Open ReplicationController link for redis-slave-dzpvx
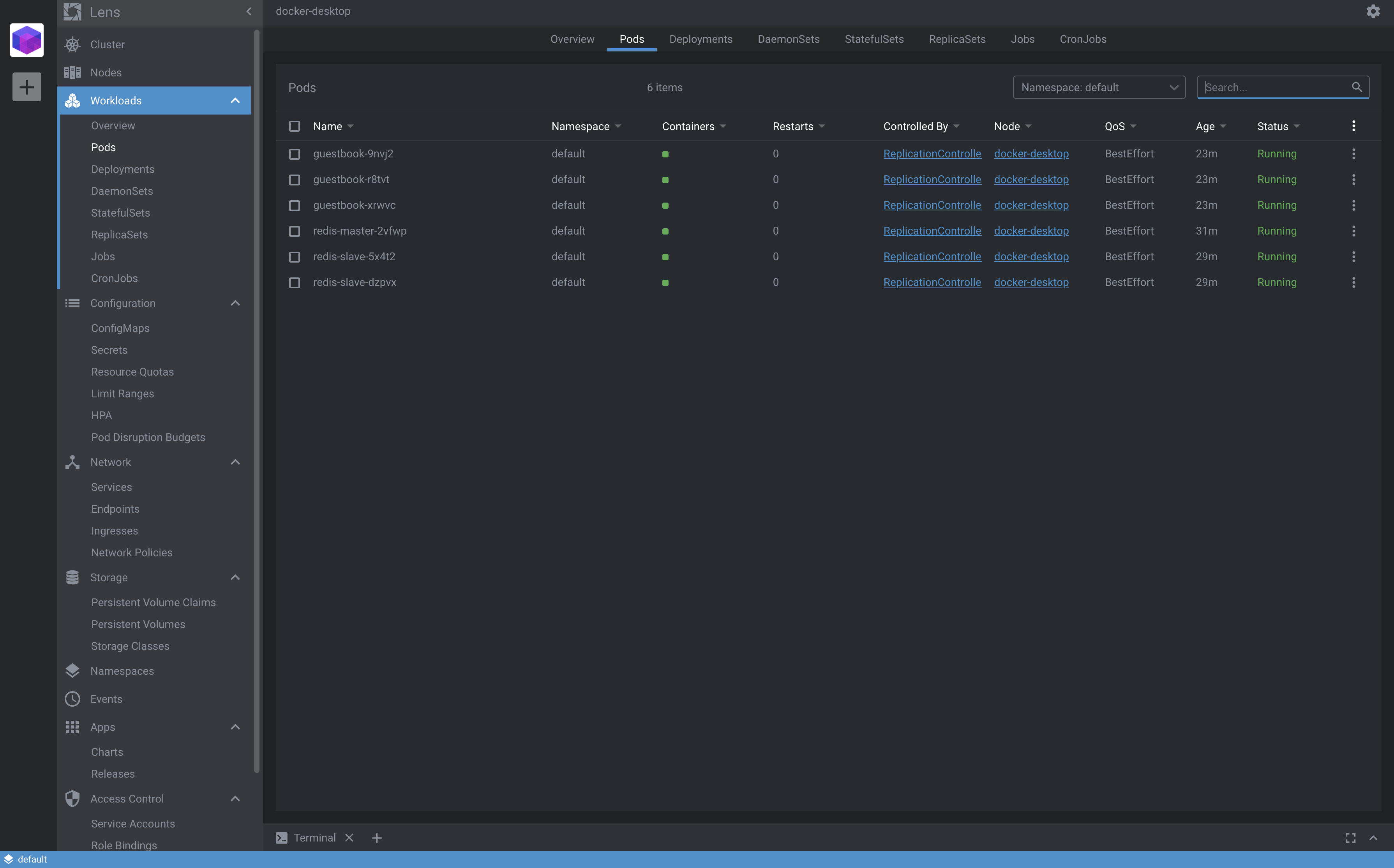The height and width of the screenshot is (868, 1394). pyautogui.click(x=932, y=282)
